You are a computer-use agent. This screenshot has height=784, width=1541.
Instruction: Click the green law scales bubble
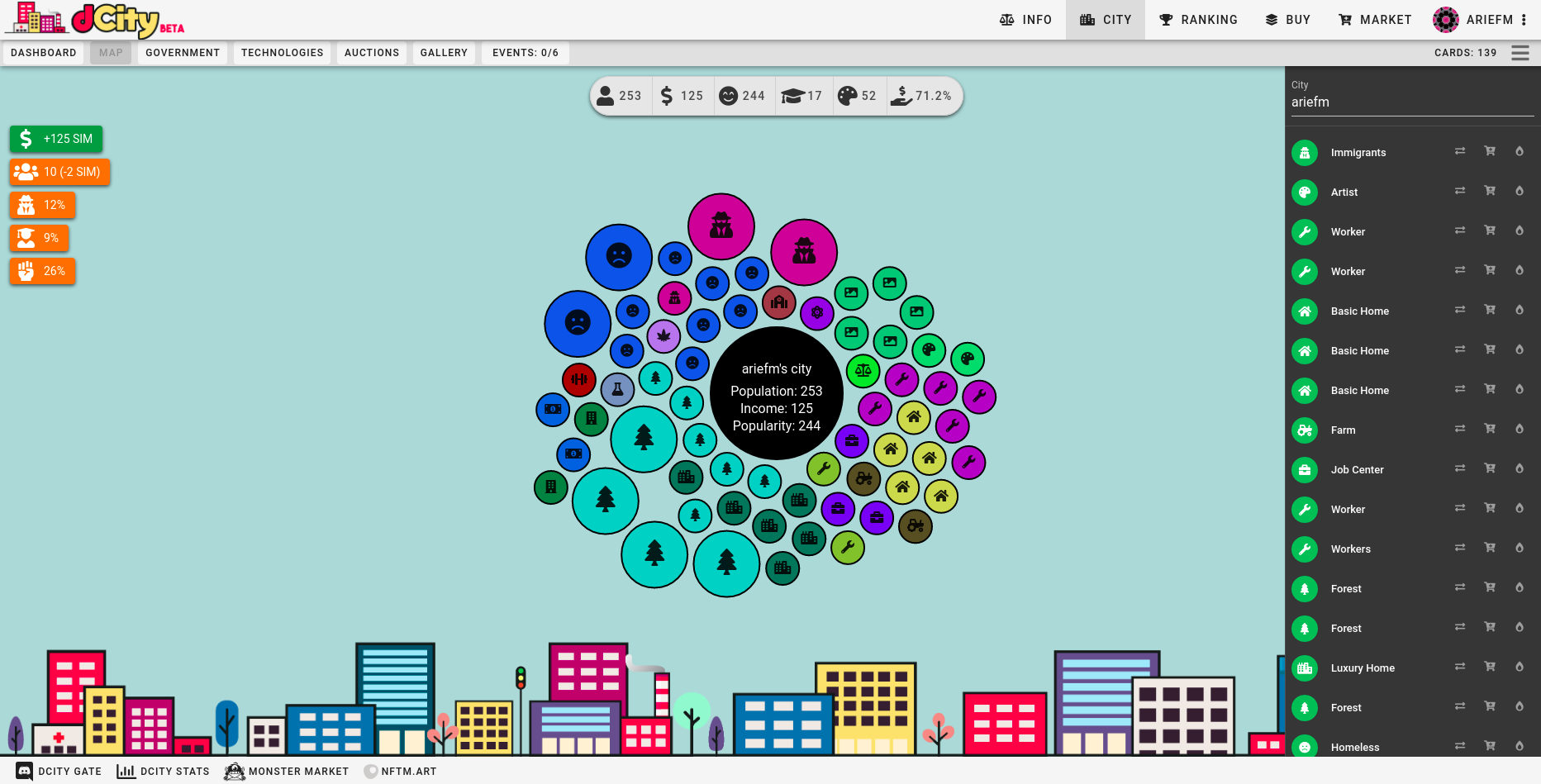pyautogui.click(x=863, y=370)
